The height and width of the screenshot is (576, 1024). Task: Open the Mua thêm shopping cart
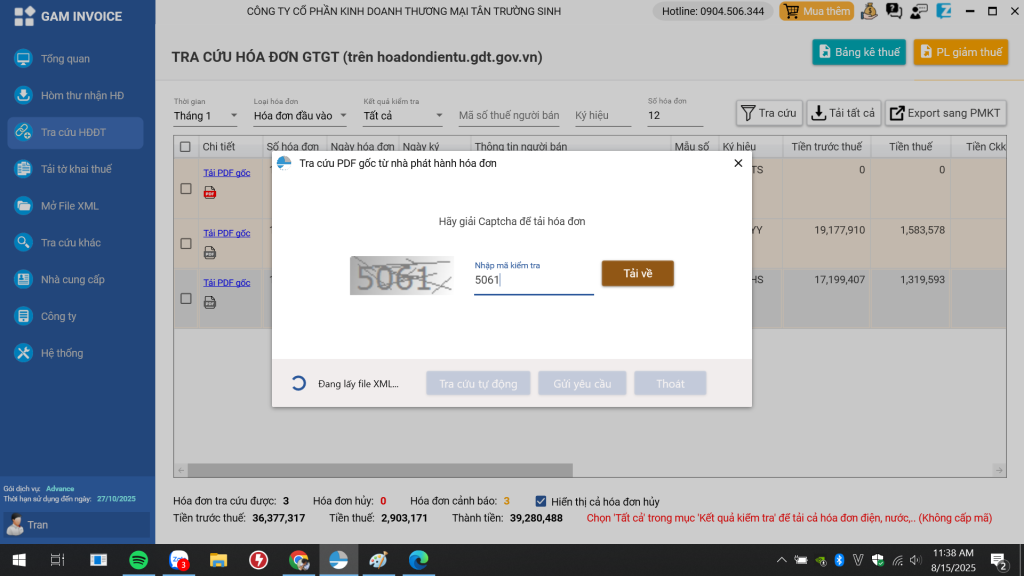coord(816,12)
